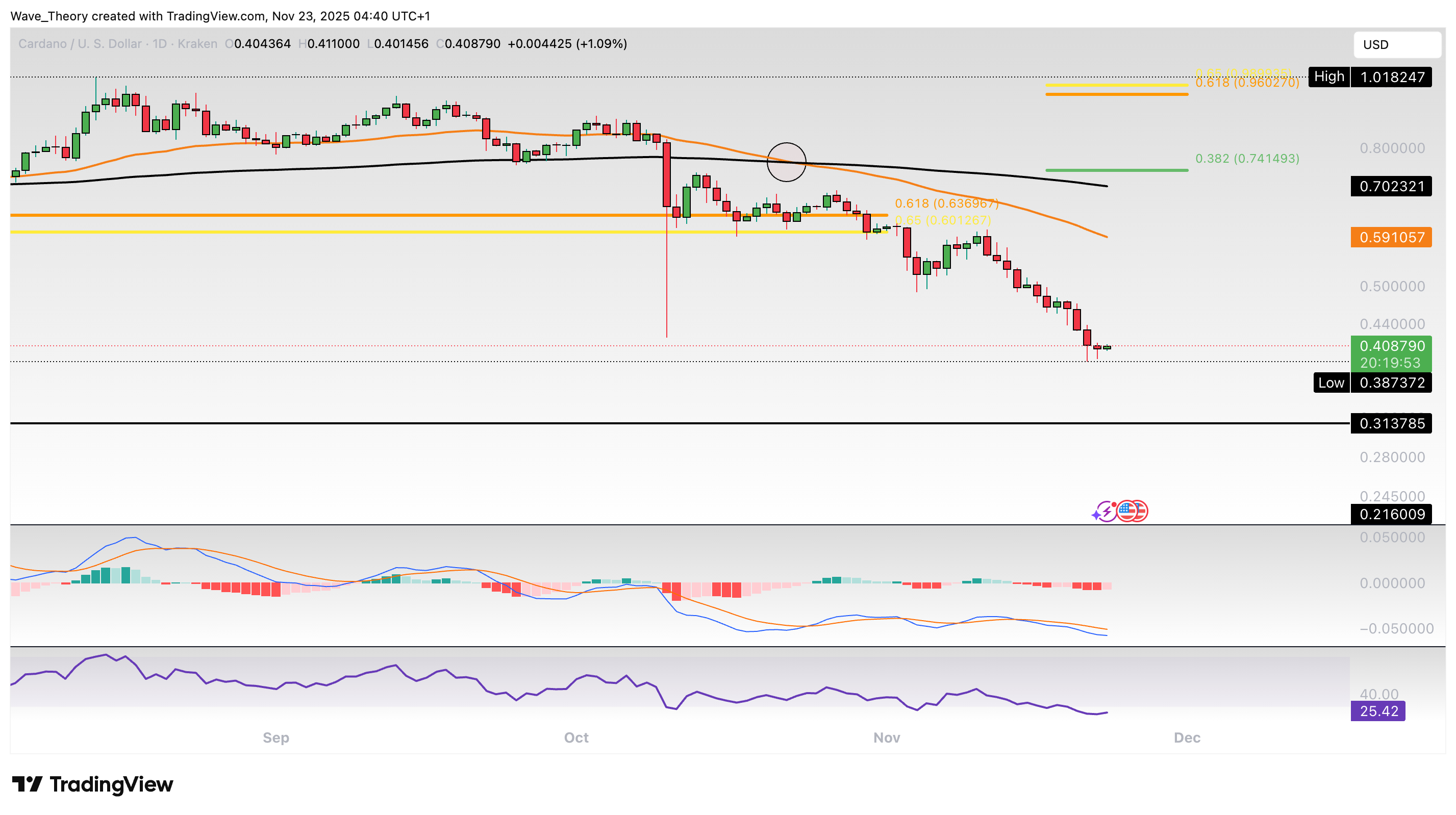Click the Nov label on time axis
The height and width of the screenshot is (815, 1456).
point(886,737)
